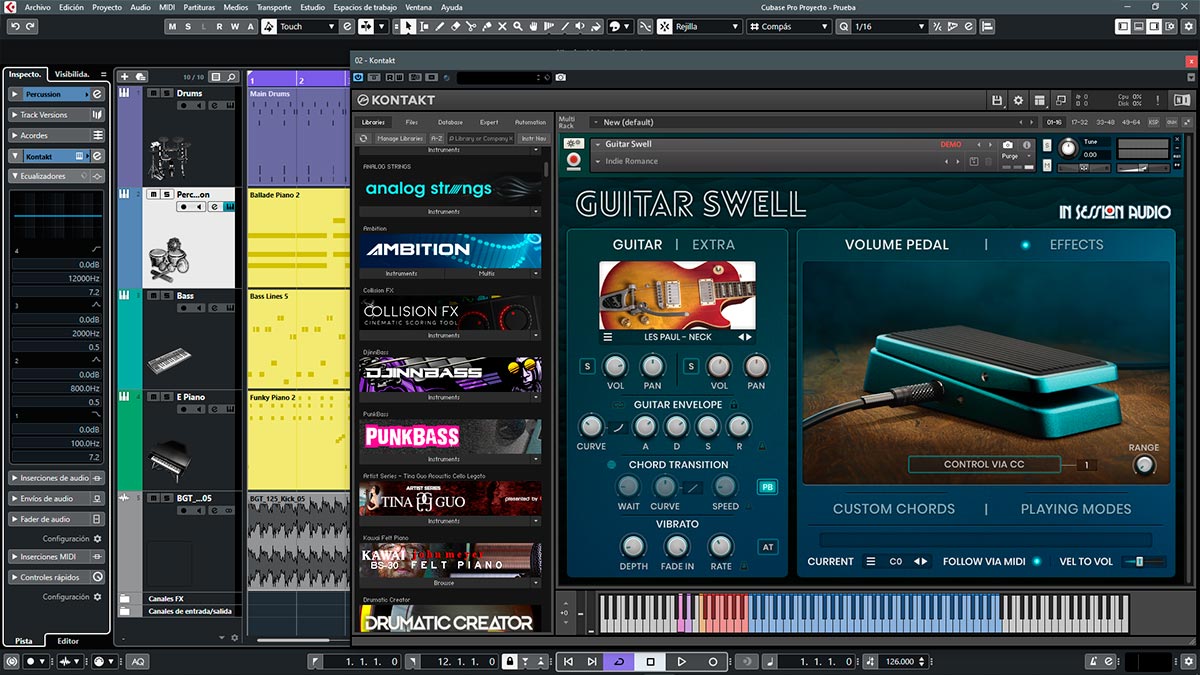The image size is (1200, 675).
Task: Click the Tune knob
Action: tap(1068, 149)
